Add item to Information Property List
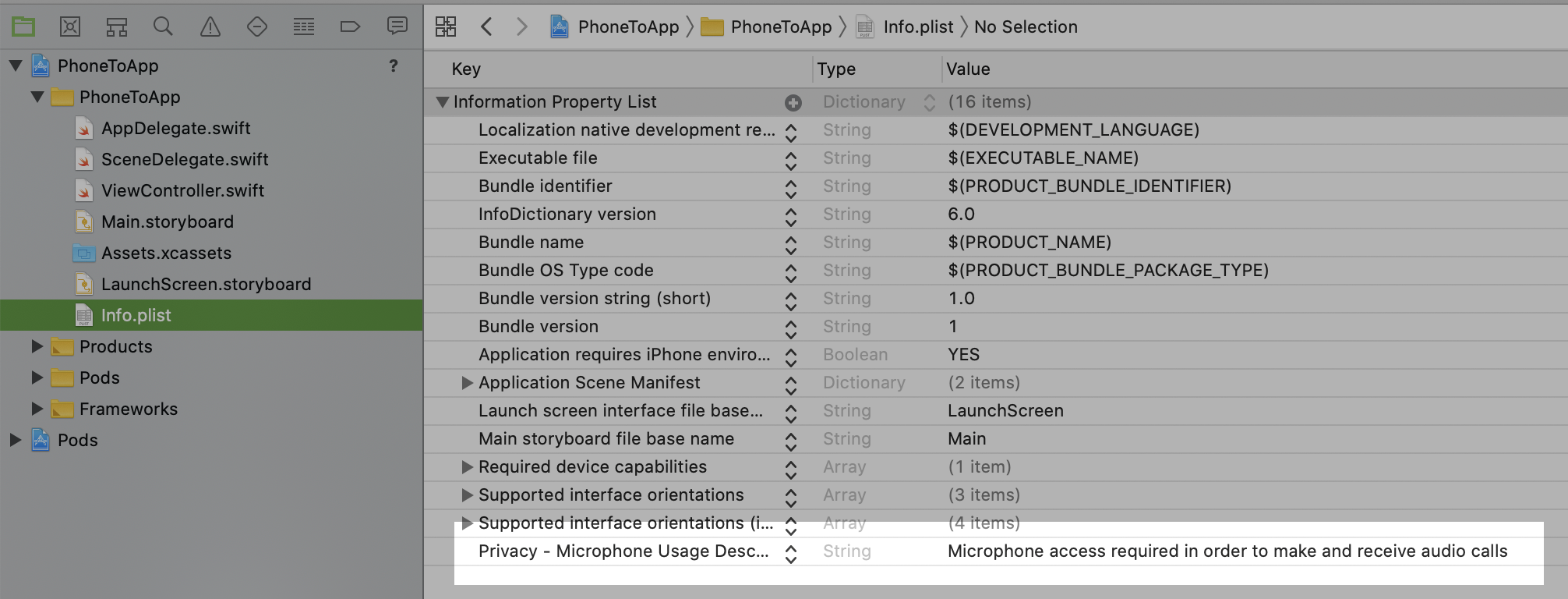The width and height of the screenshot is (1568, 599). click(x=793, y=102)
